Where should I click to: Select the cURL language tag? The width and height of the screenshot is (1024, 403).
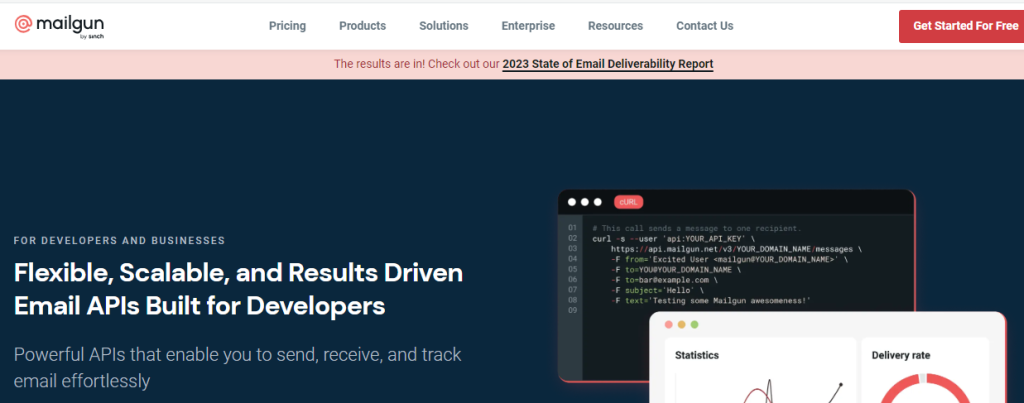[628, 202]
